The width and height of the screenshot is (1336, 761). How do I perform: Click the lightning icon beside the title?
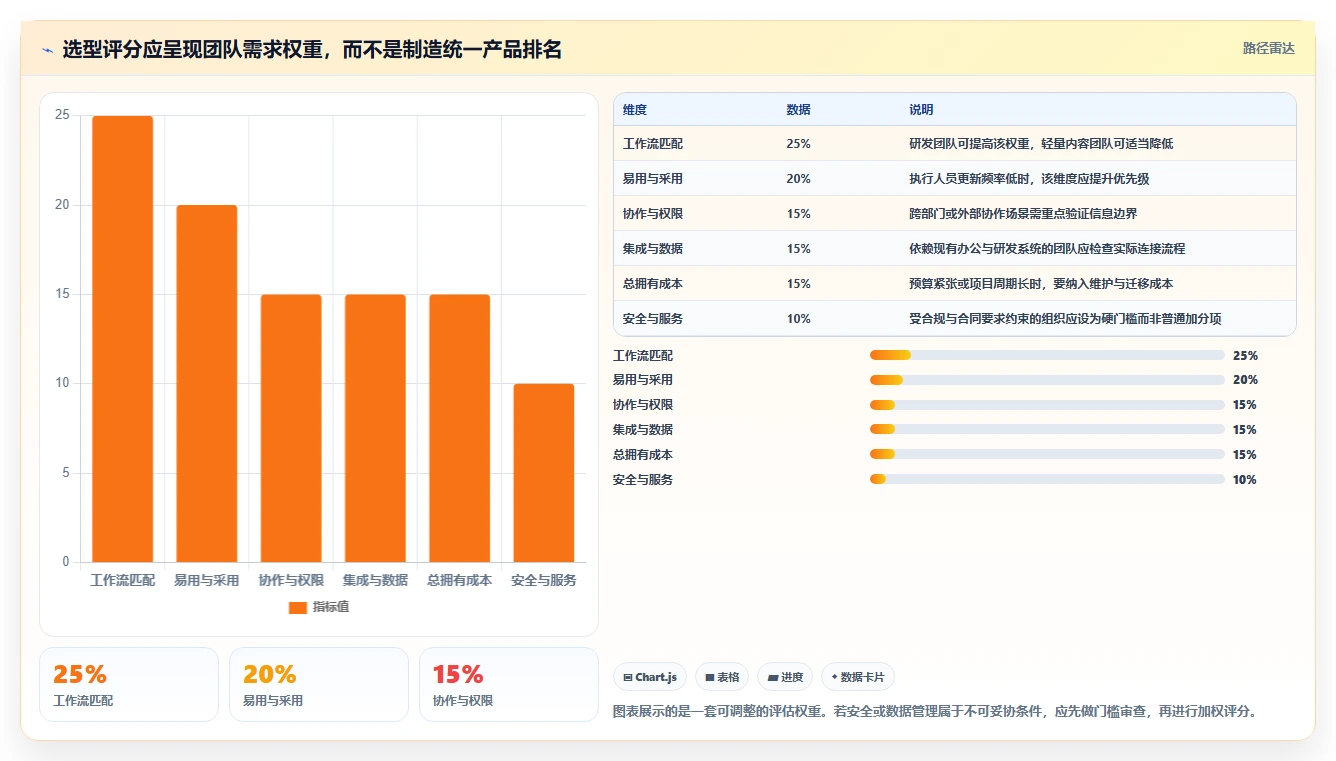click(x=48, y=50)
